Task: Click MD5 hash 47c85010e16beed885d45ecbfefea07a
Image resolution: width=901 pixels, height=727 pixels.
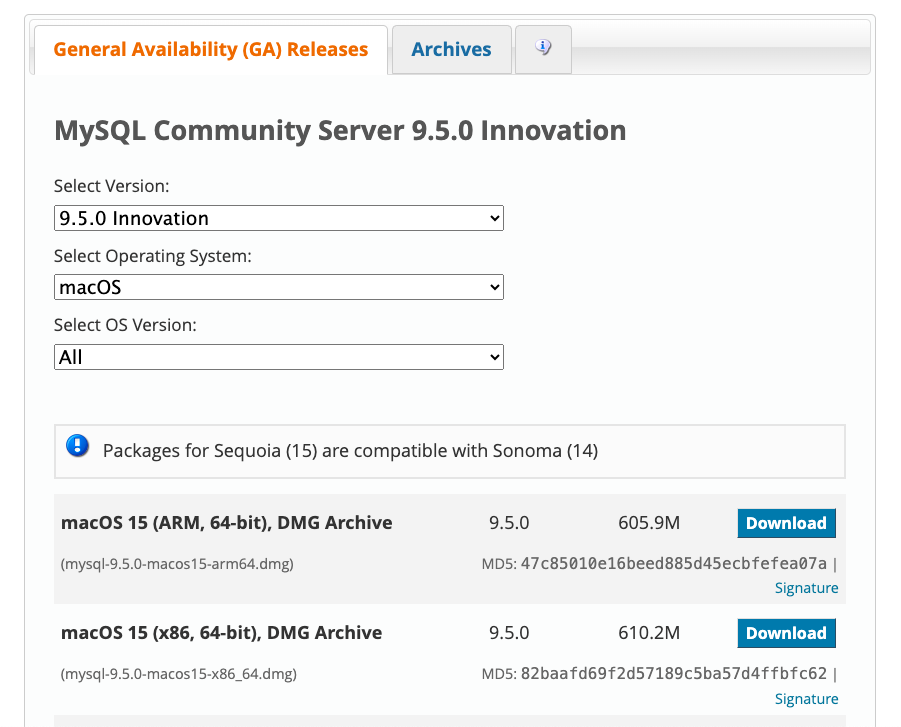Action: (x=673, y=563)
